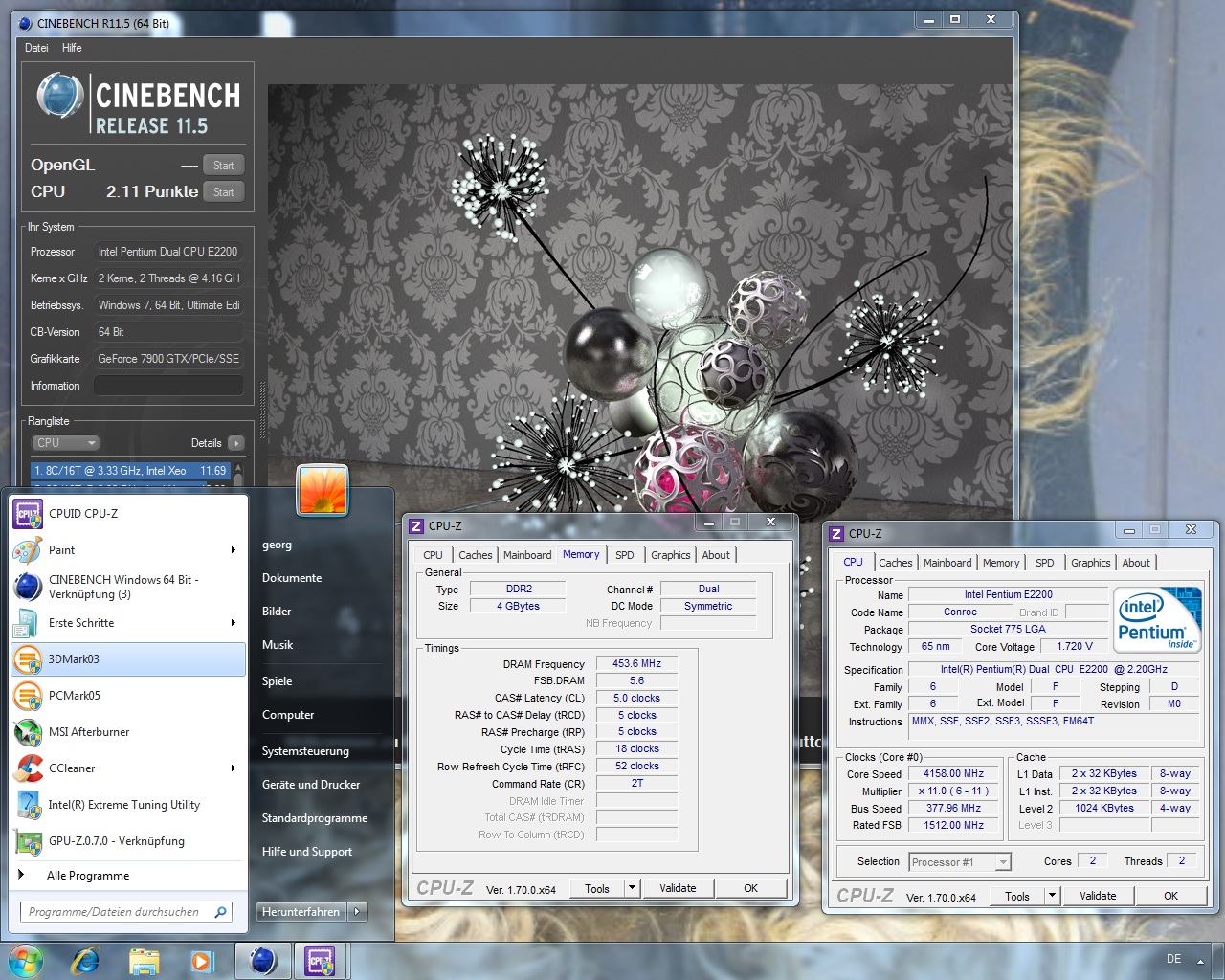Open GPU-Z.0.7.0 shortcut
The height and width of the screenshot is (980, 1225).
[x=128, y=841]
